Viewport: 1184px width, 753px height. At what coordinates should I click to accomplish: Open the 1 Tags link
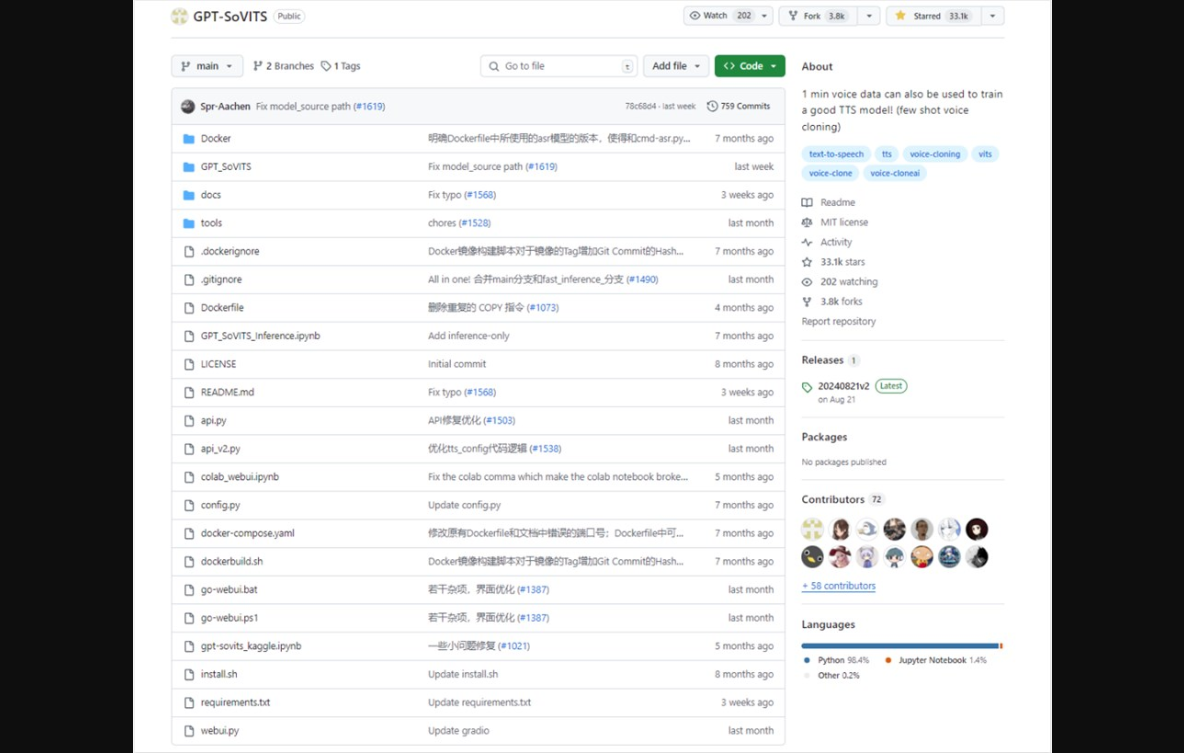pos(341,66)
